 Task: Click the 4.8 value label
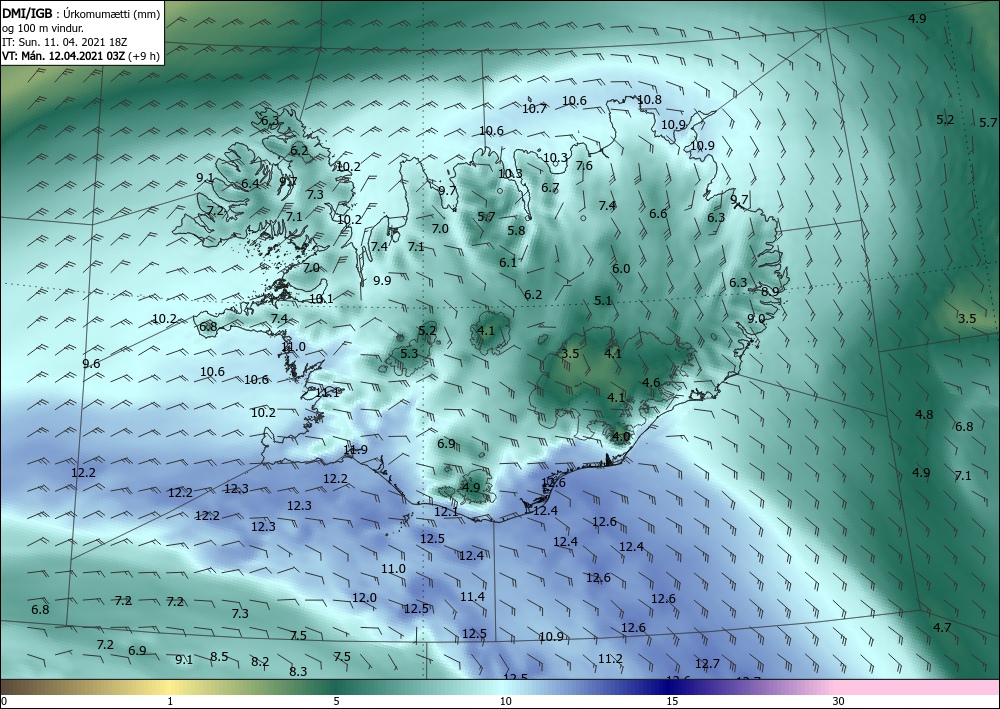(924, 414)
